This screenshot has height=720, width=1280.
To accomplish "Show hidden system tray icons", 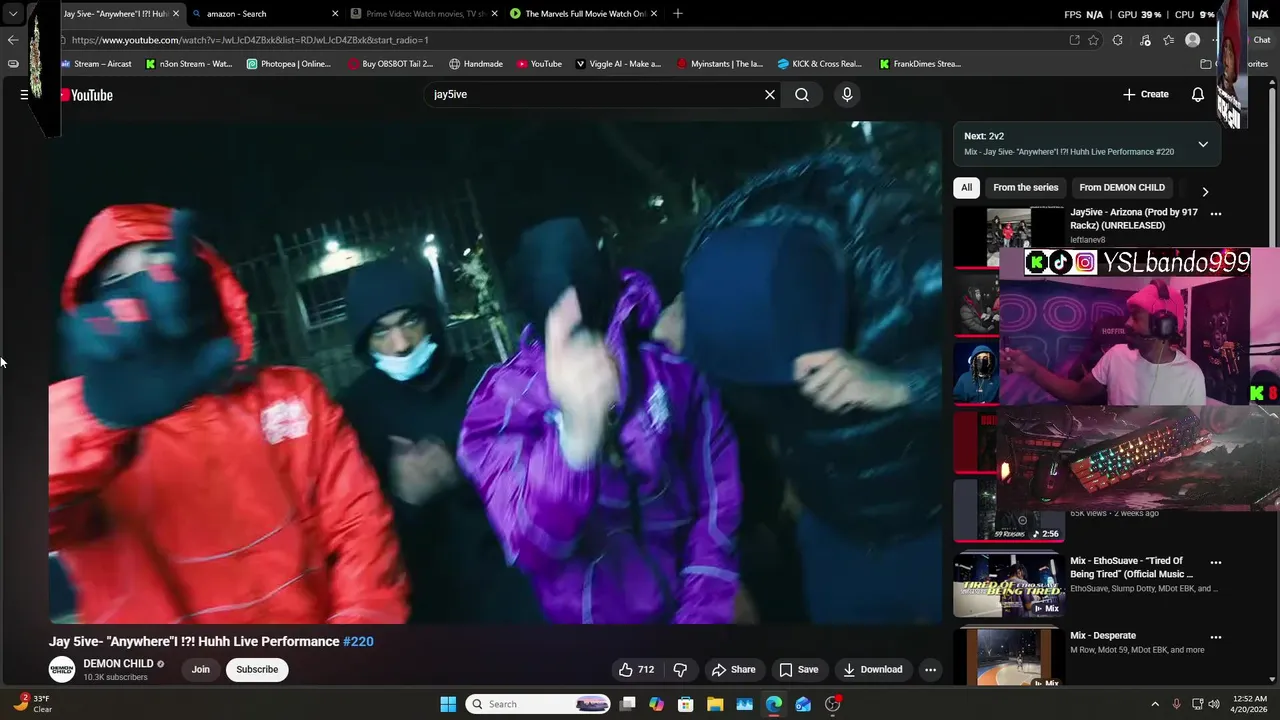I will click(1155, 704).
